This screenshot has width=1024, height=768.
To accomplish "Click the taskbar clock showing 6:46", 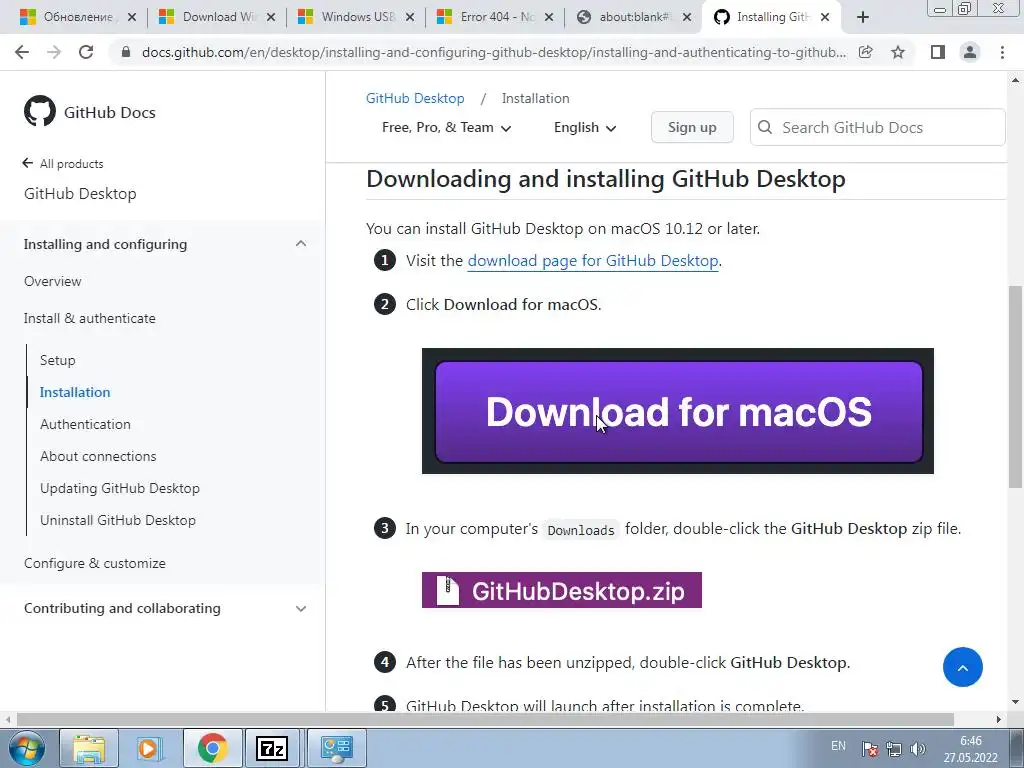I will (970, 749).
